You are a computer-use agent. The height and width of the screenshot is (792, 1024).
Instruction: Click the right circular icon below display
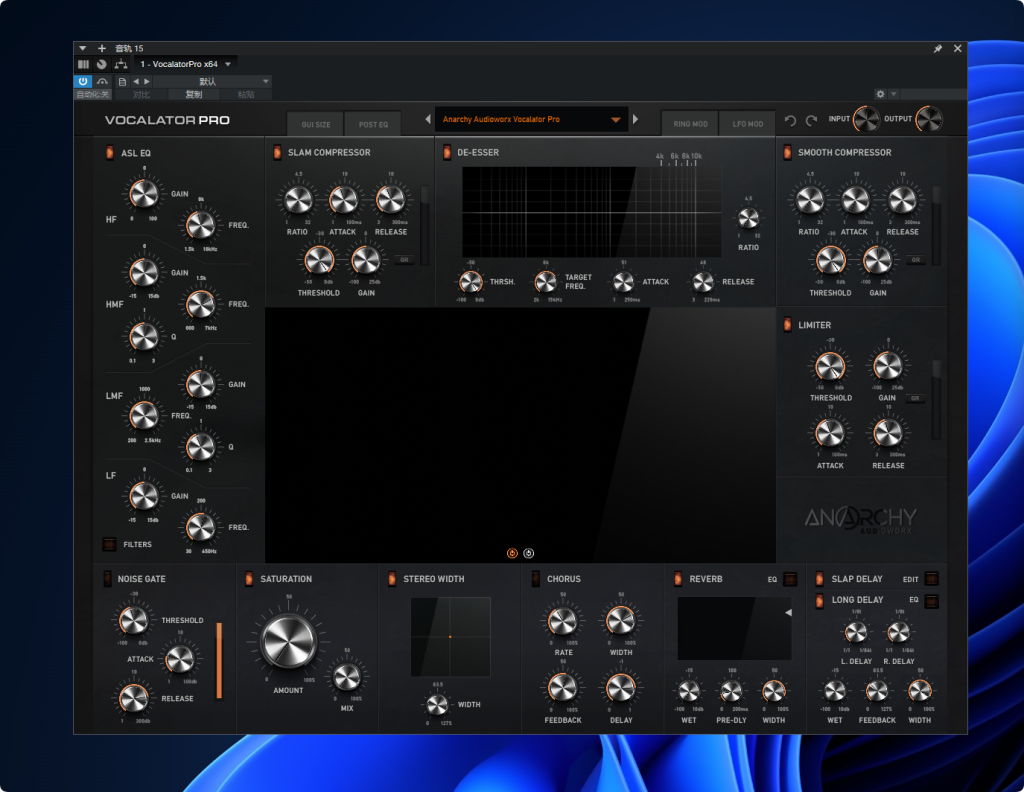click(528, 553)
